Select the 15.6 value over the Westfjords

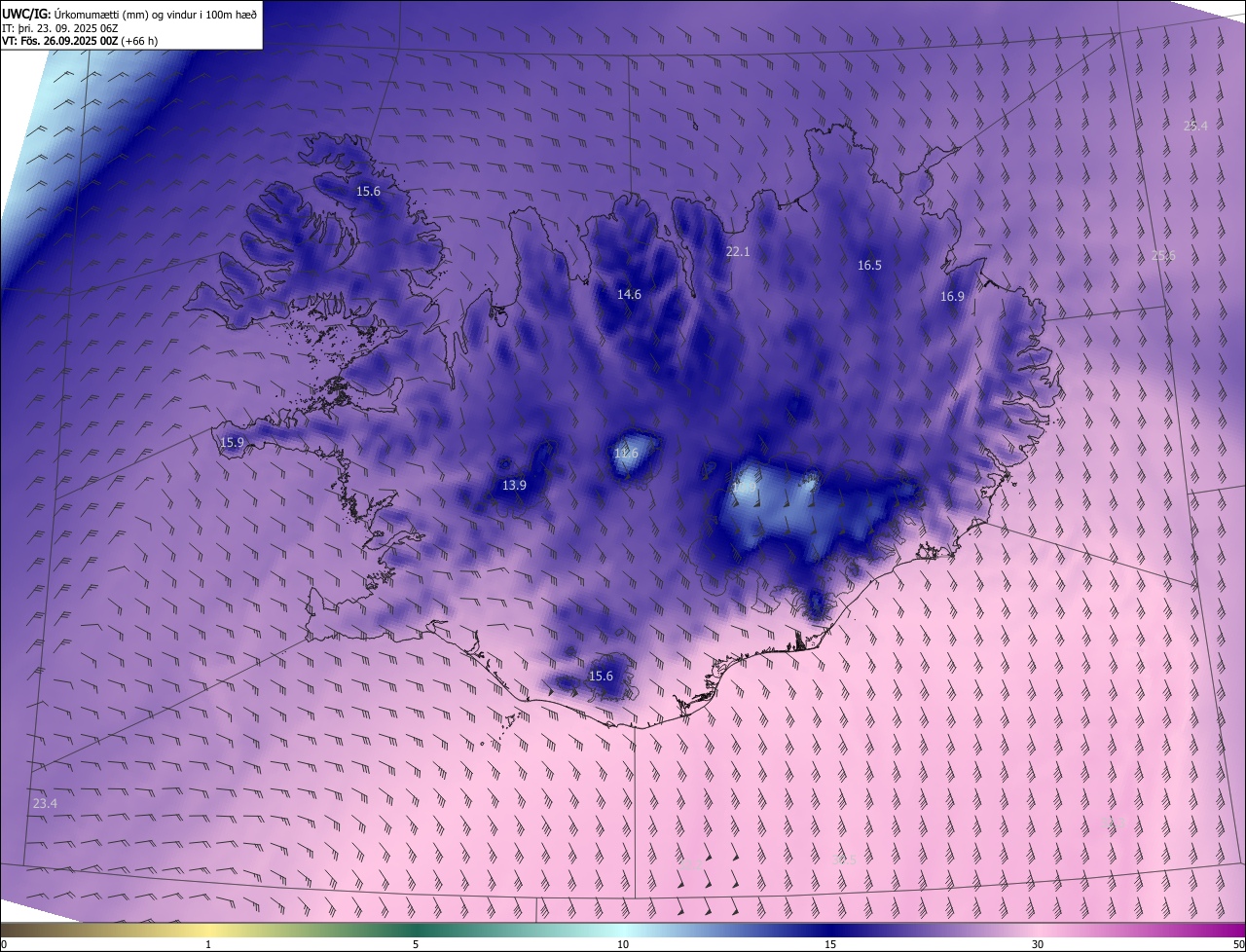pos(368,192)
